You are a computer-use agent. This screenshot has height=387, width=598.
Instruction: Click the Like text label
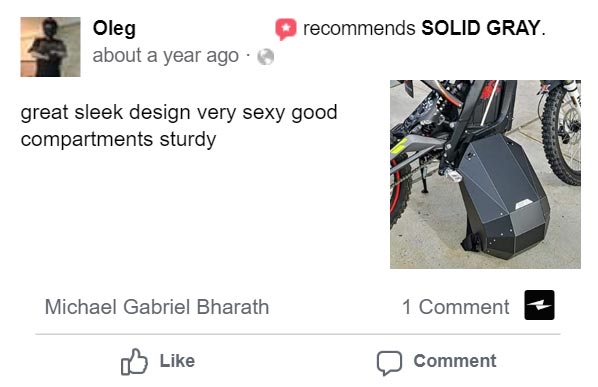pyautogui.click(x=177, y=361)
